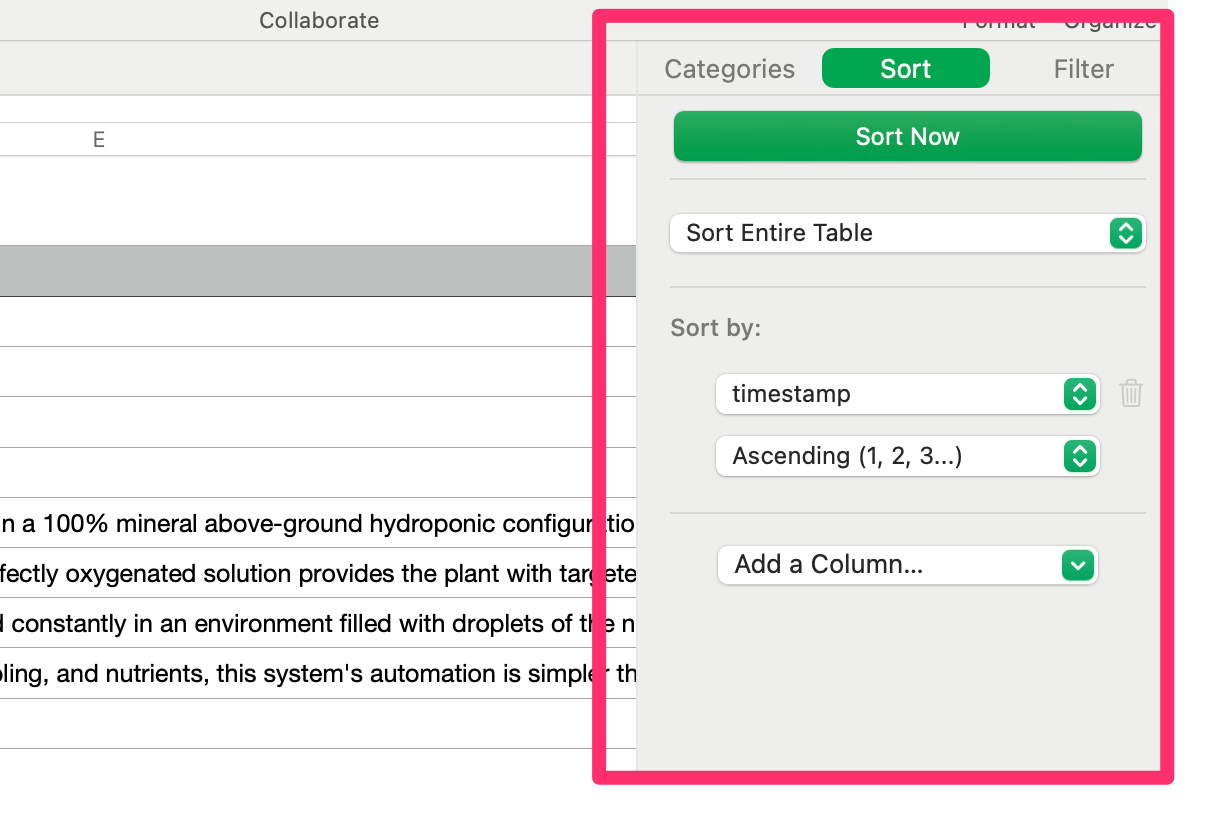This screenshot has height=826, width=1216.
Task: Switch to the Filter tab
Action: click(1084, 69)
